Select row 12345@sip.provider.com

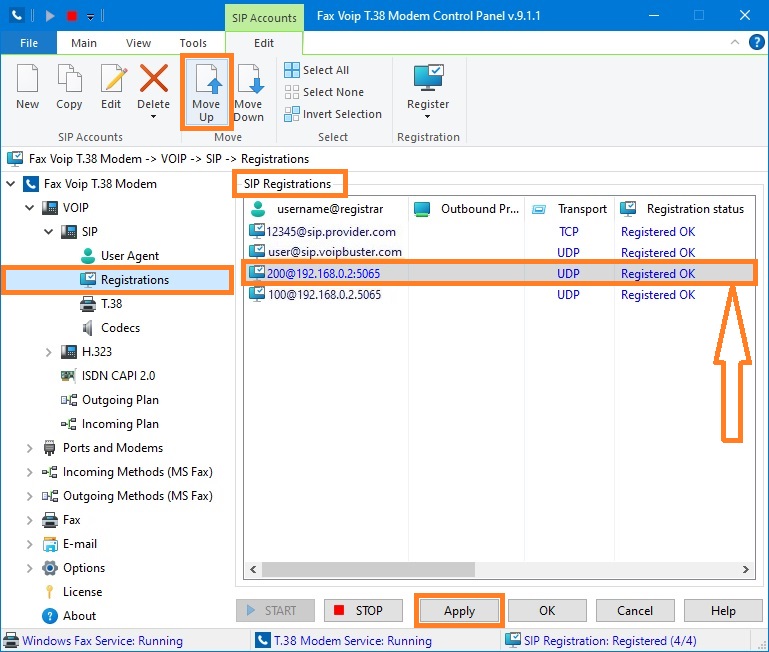click(499, 232)
